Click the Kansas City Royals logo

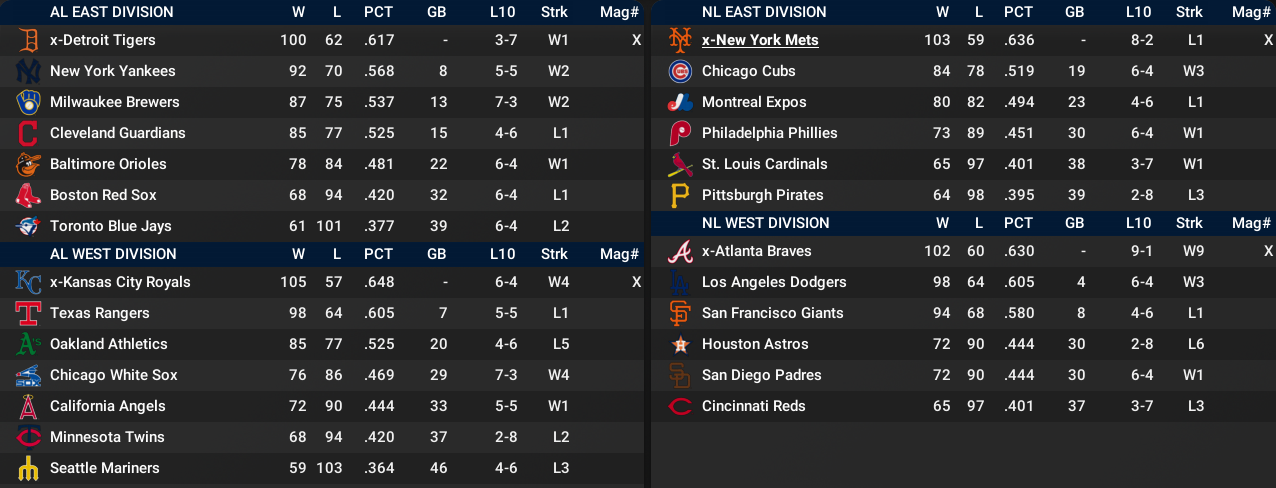tap(28, 283)
